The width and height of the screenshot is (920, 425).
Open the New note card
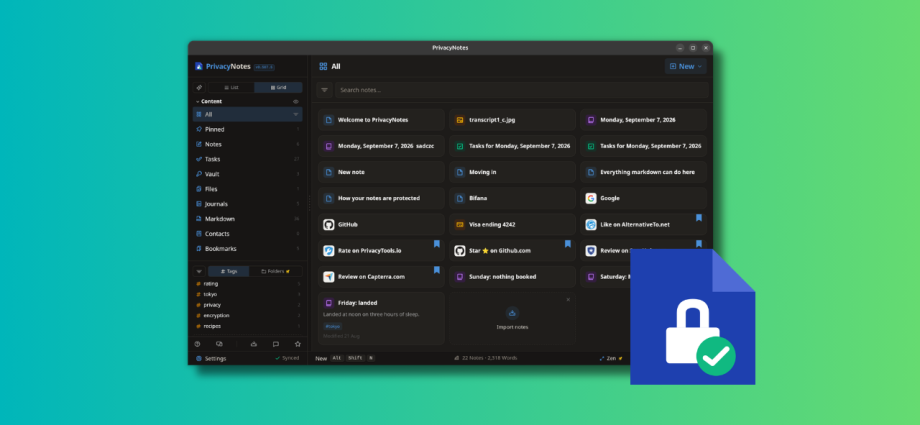[x=381, y=172]
